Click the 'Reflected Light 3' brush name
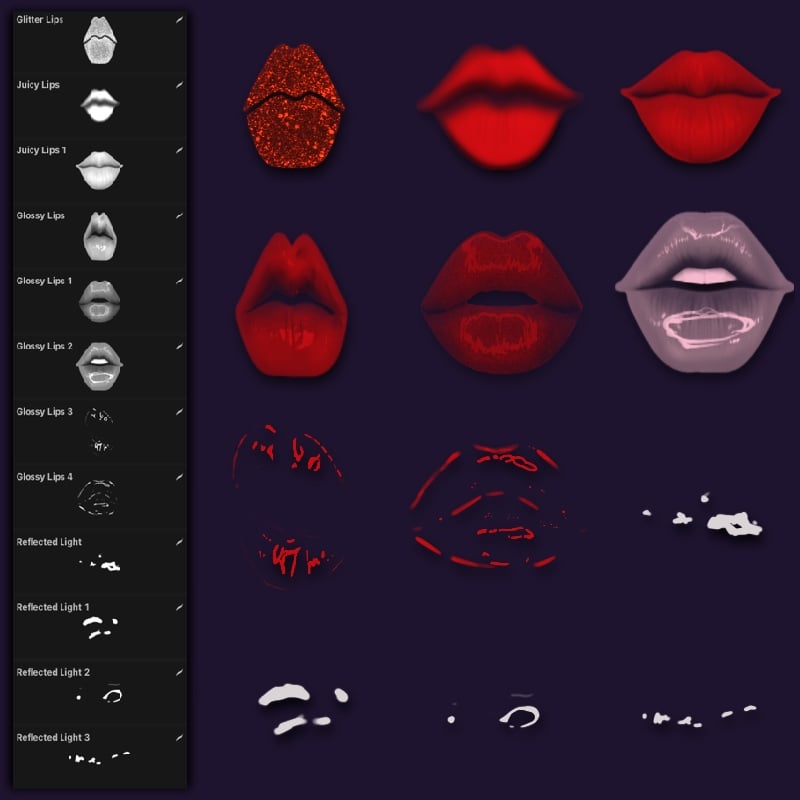This screenshot has width=800, height=800. click(x=53, y=738)
